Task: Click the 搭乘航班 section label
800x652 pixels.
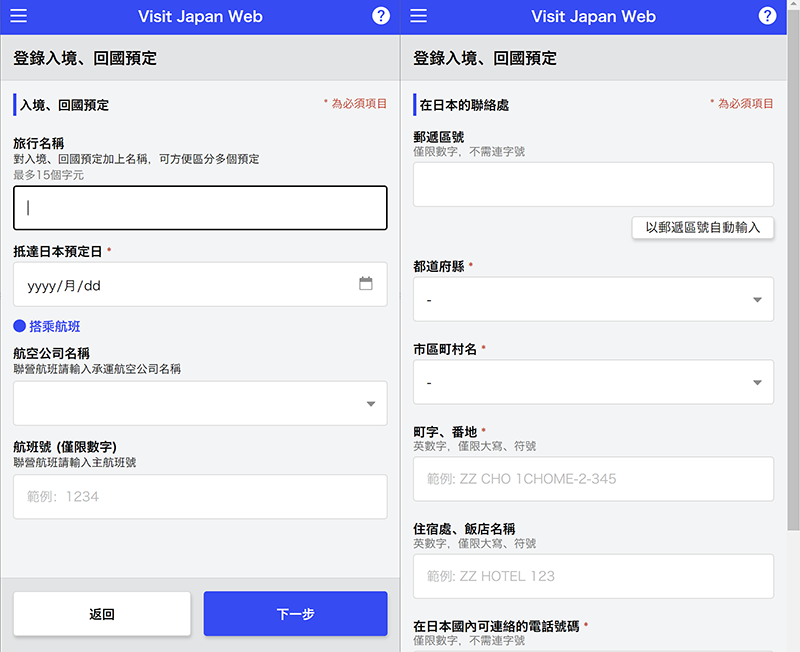Action: [x=55, y=326]
